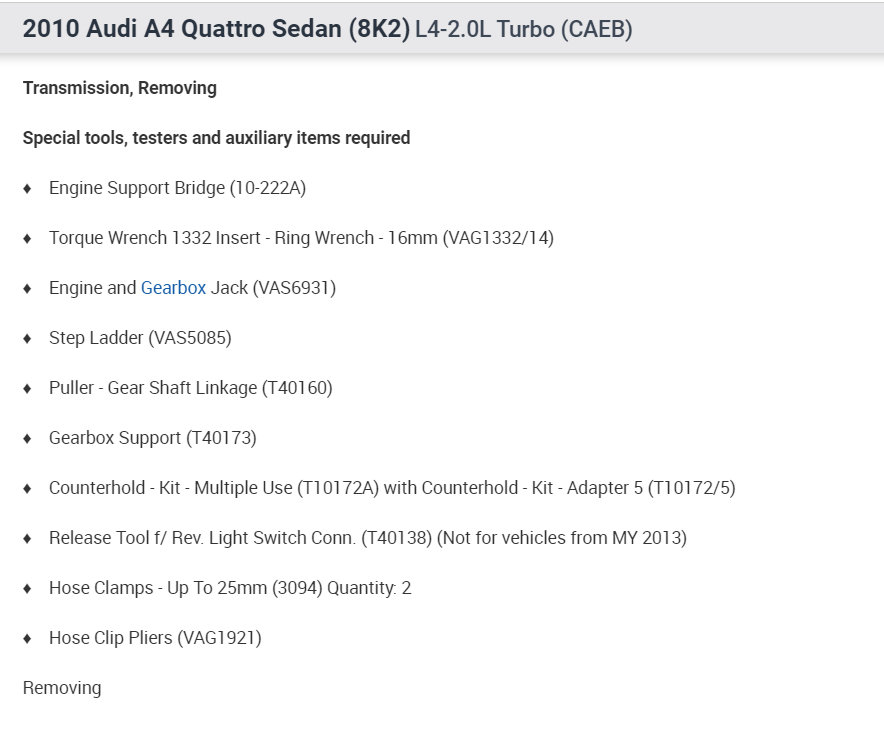Image resolution: width=884 pixels, height=748 pixels.
Task: Select the Step Ladder (VAS5085) entry
Action: 140,338
